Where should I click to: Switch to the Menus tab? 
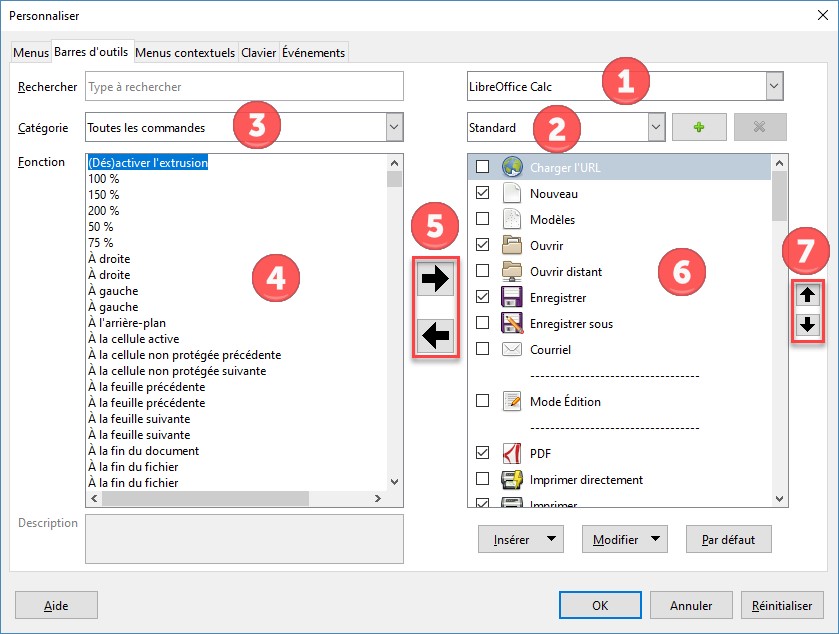point(30,53)
